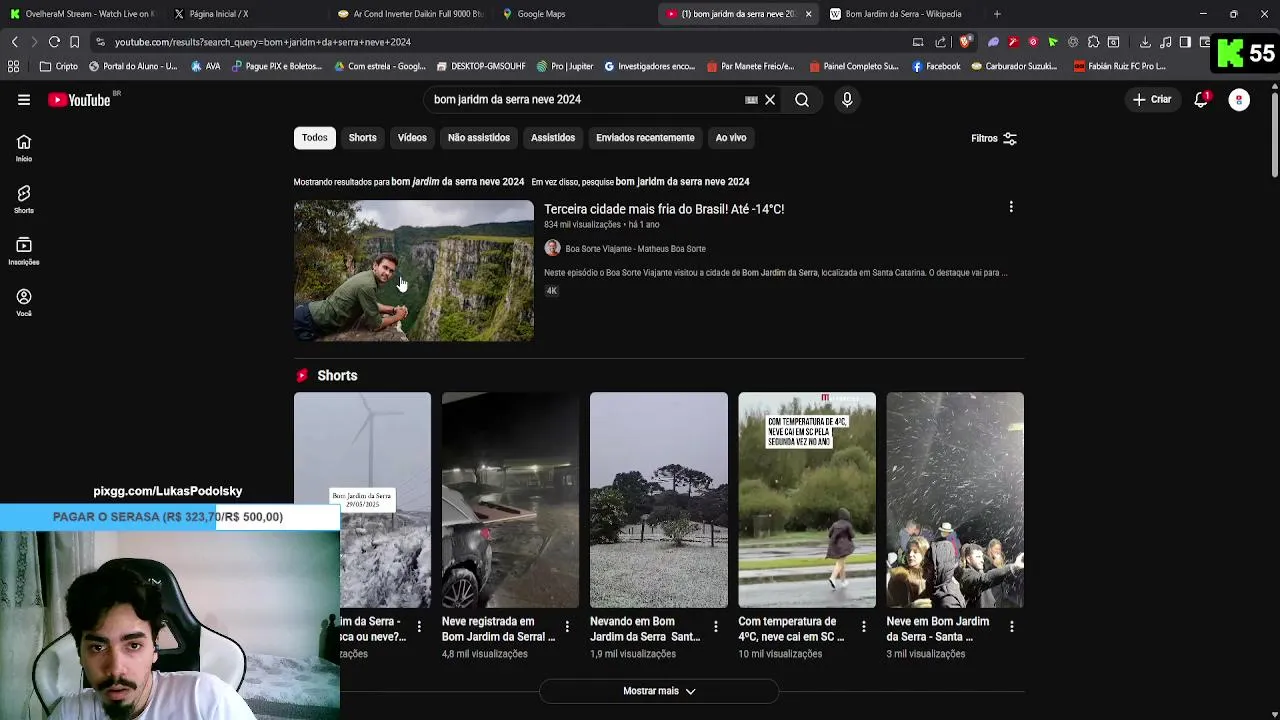This screenshot has height=720, width=1280.
Task: Open Shorts in the left sidebar
Action: pos(24,199)
